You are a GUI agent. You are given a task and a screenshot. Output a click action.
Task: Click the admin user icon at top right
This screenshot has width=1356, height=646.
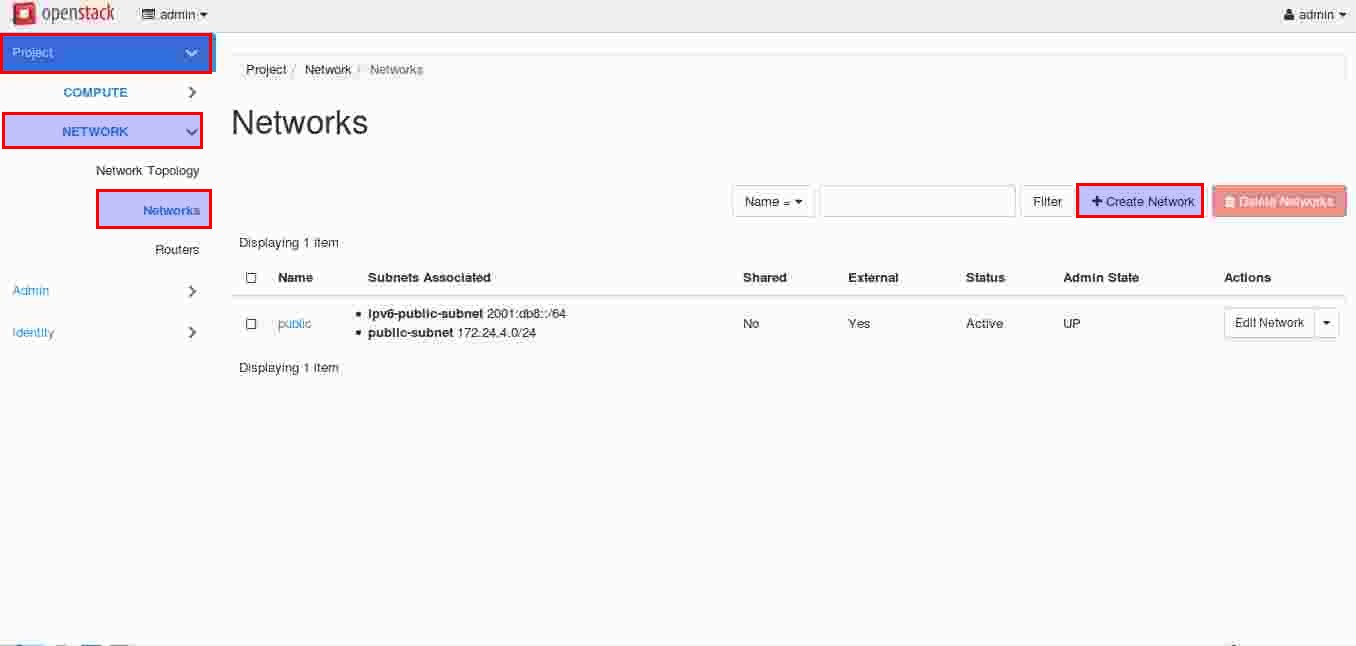(x=1289, y=15)
